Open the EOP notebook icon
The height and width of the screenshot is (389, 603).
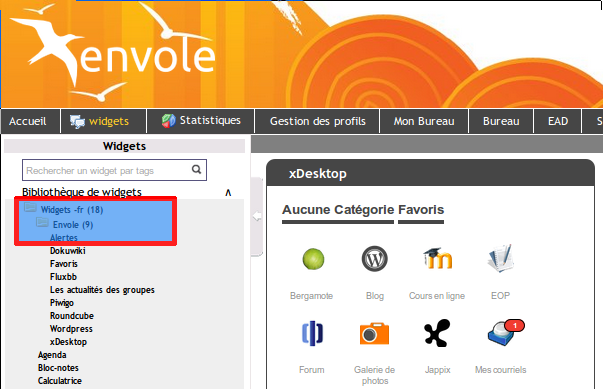pyautogui.click(x=500, y=258)
